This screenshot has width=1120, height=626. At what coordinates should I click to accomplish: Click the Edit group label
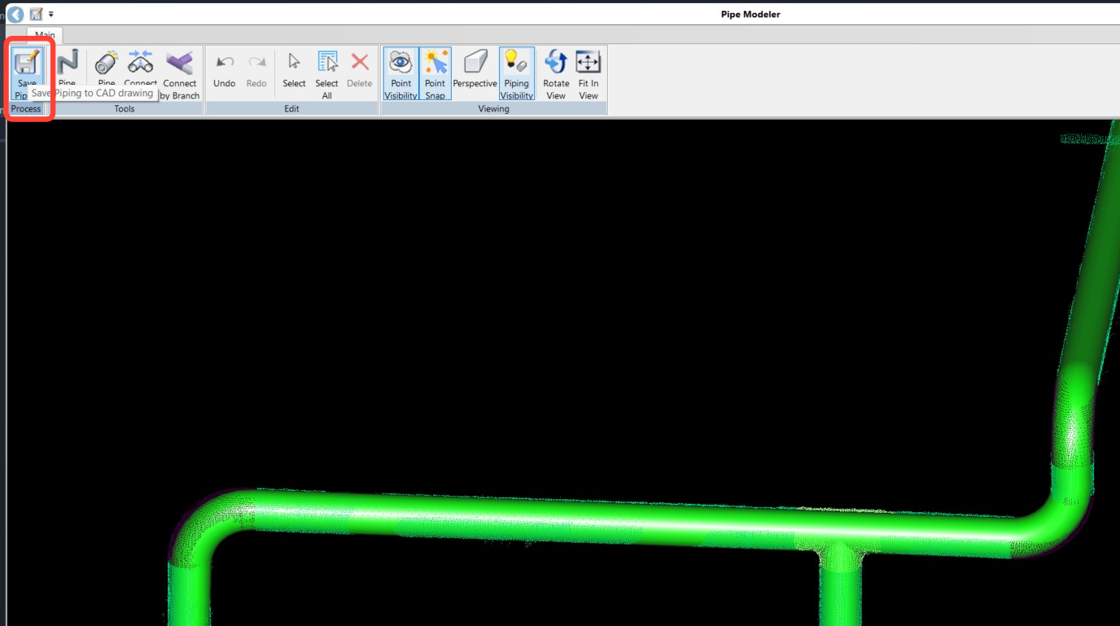[291, 109]
